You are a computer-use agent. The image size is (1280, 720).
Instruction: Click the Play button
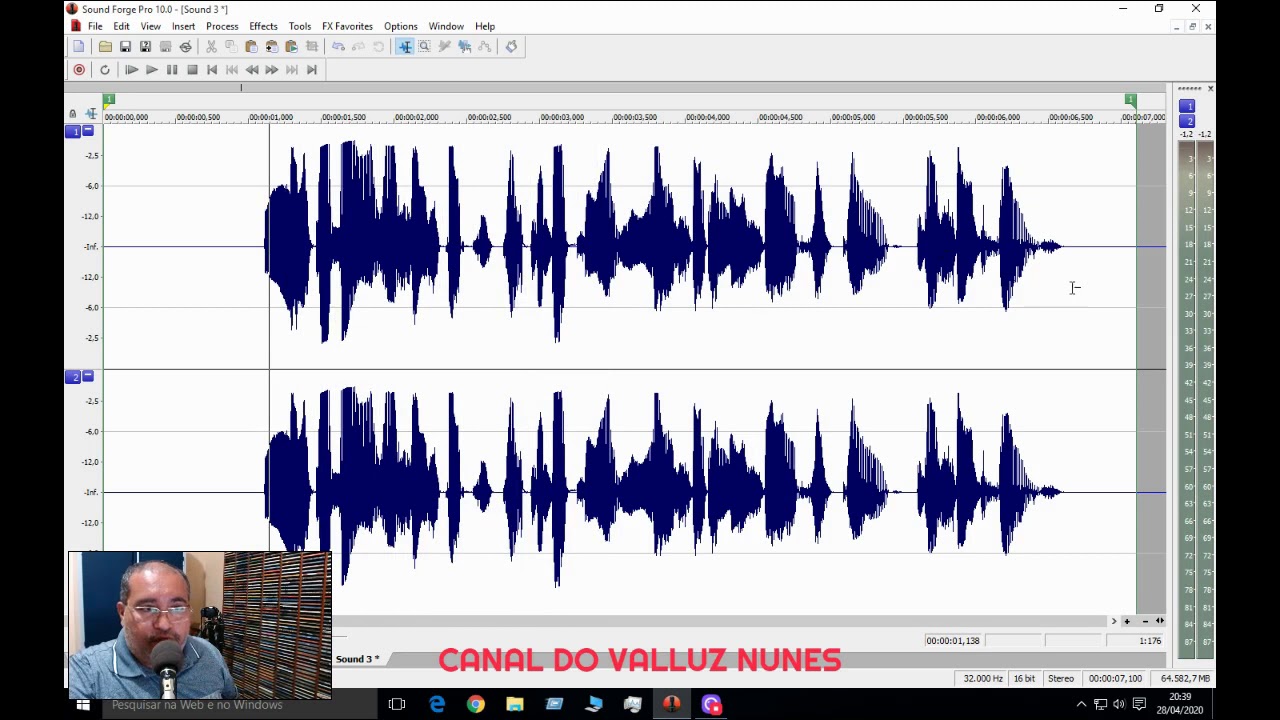pyautogui.click(x=151, y=70)
